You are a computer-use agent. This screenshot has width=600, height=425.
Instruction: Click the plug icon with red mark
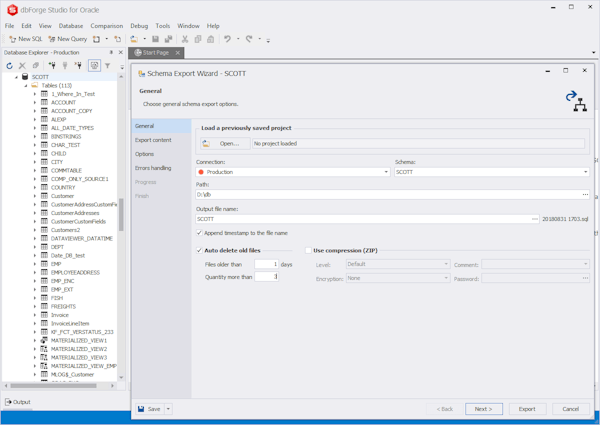point(78,66)
